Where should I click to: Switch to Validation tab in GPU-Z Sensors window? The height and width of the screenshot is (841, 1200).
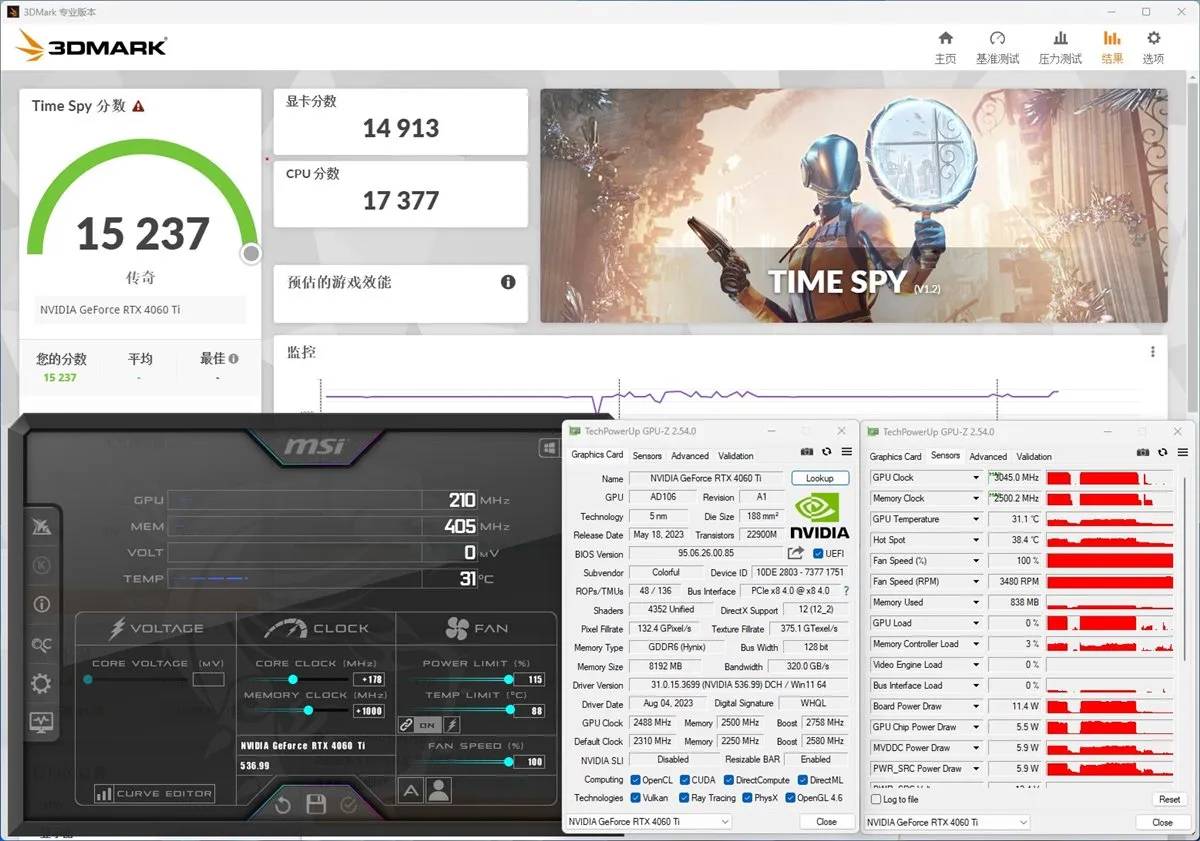coord(1034,456)
